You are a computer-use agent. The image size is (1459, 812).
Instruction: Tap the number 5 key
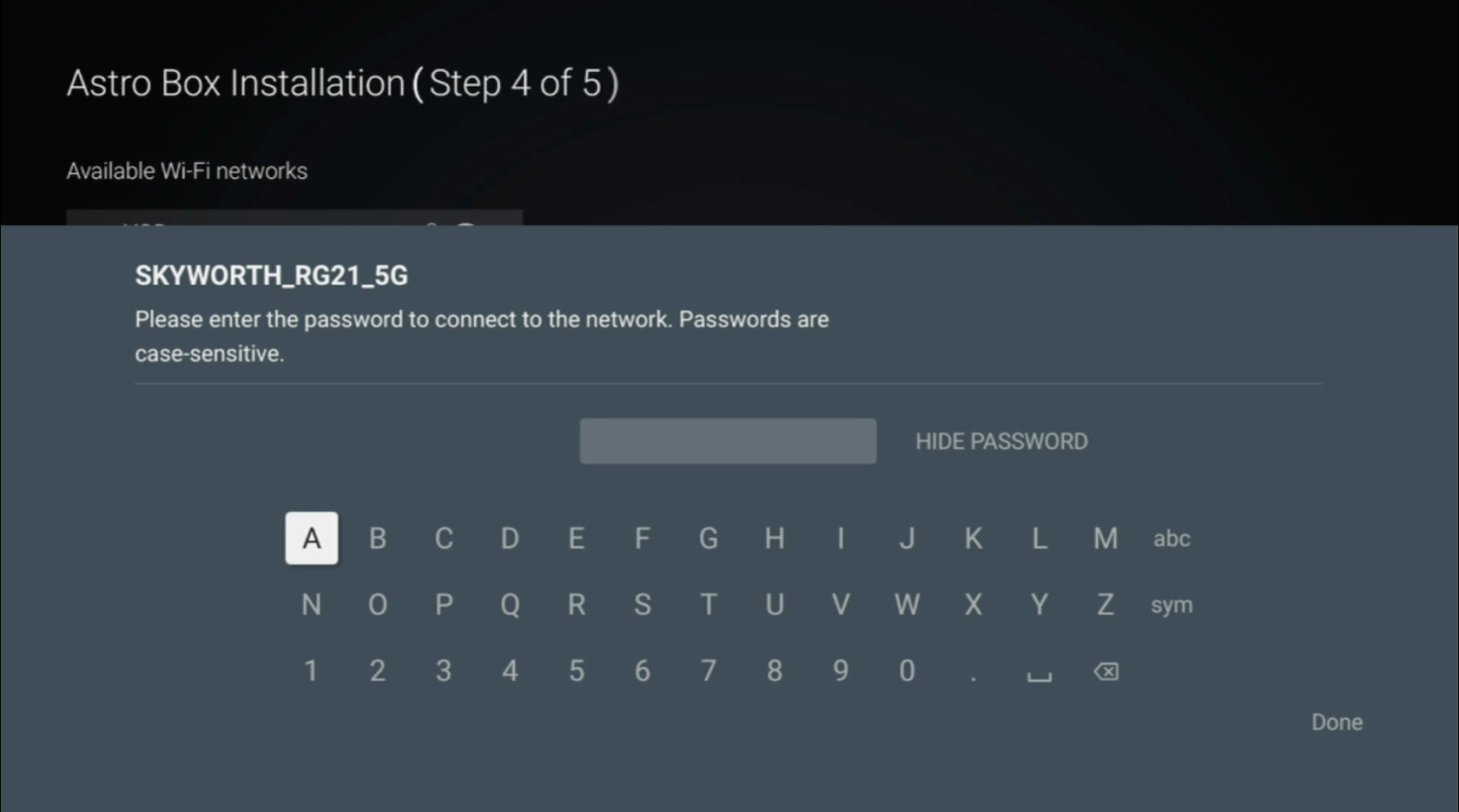click(576, 670)
